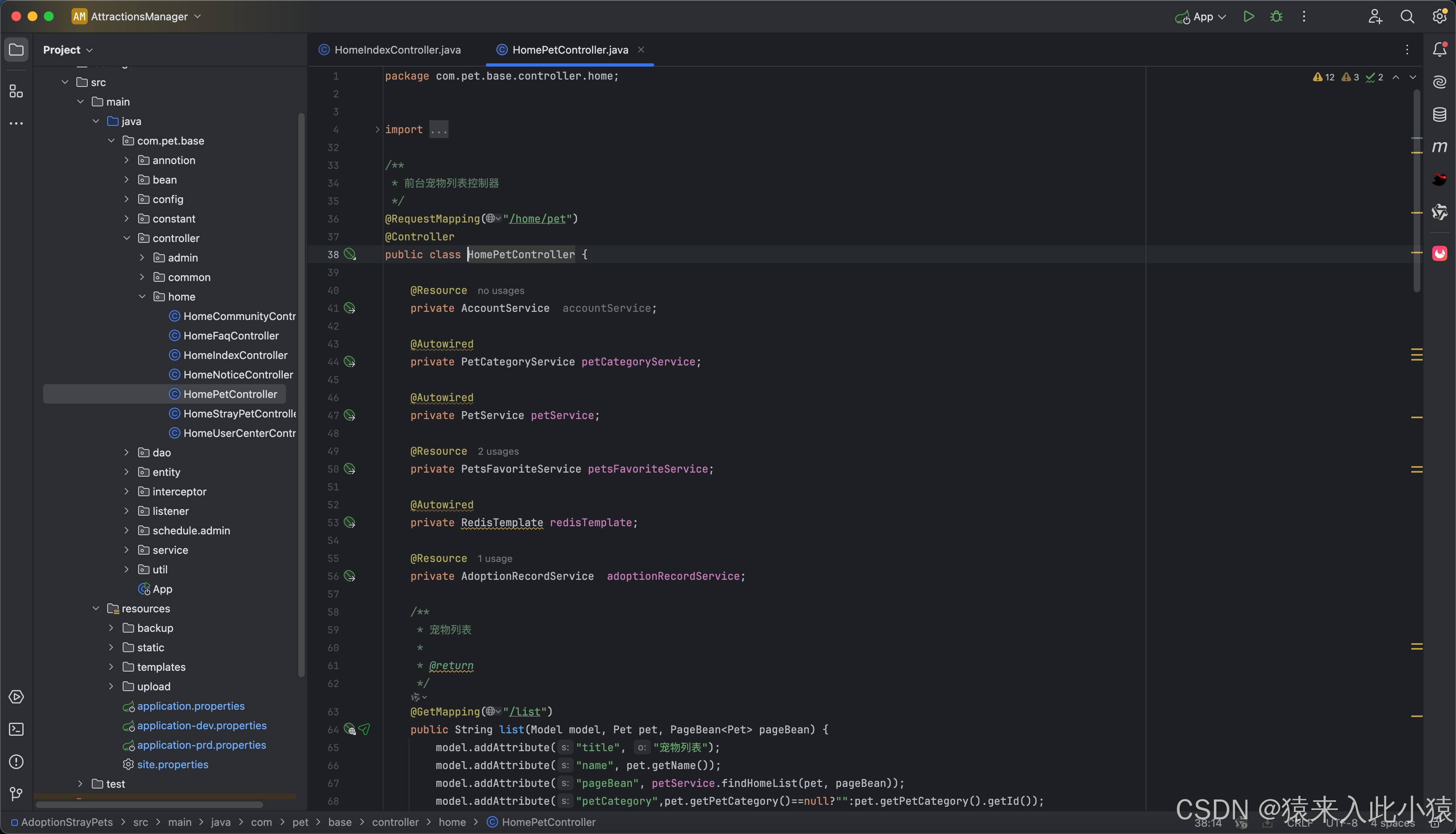Click '1 usage' hint above adoptionRecordService
The width and height of the screenshot is (1456, 834).
[495, 558]
